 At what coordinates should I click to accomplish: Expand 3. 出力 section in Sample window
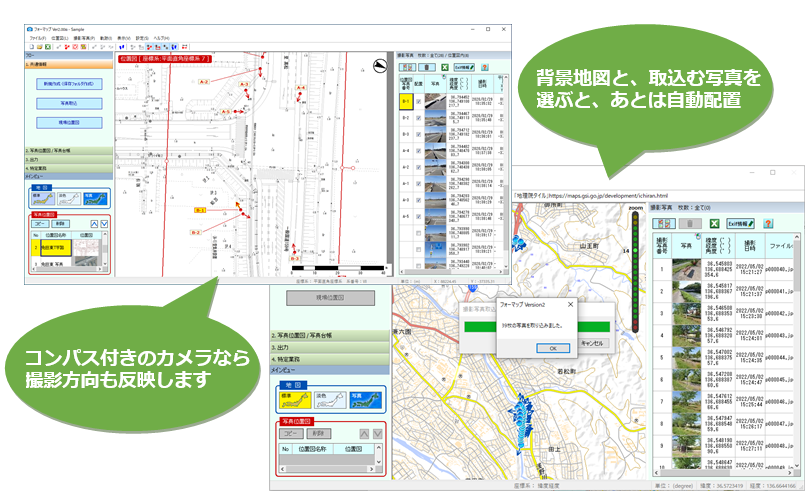click(69, 159)
